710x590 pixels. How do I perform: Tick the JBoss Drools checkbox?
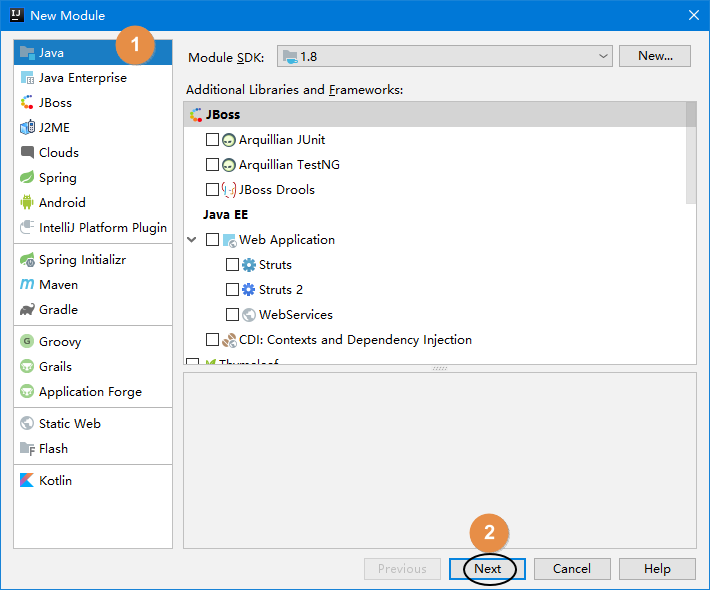[x=212, y=190]
